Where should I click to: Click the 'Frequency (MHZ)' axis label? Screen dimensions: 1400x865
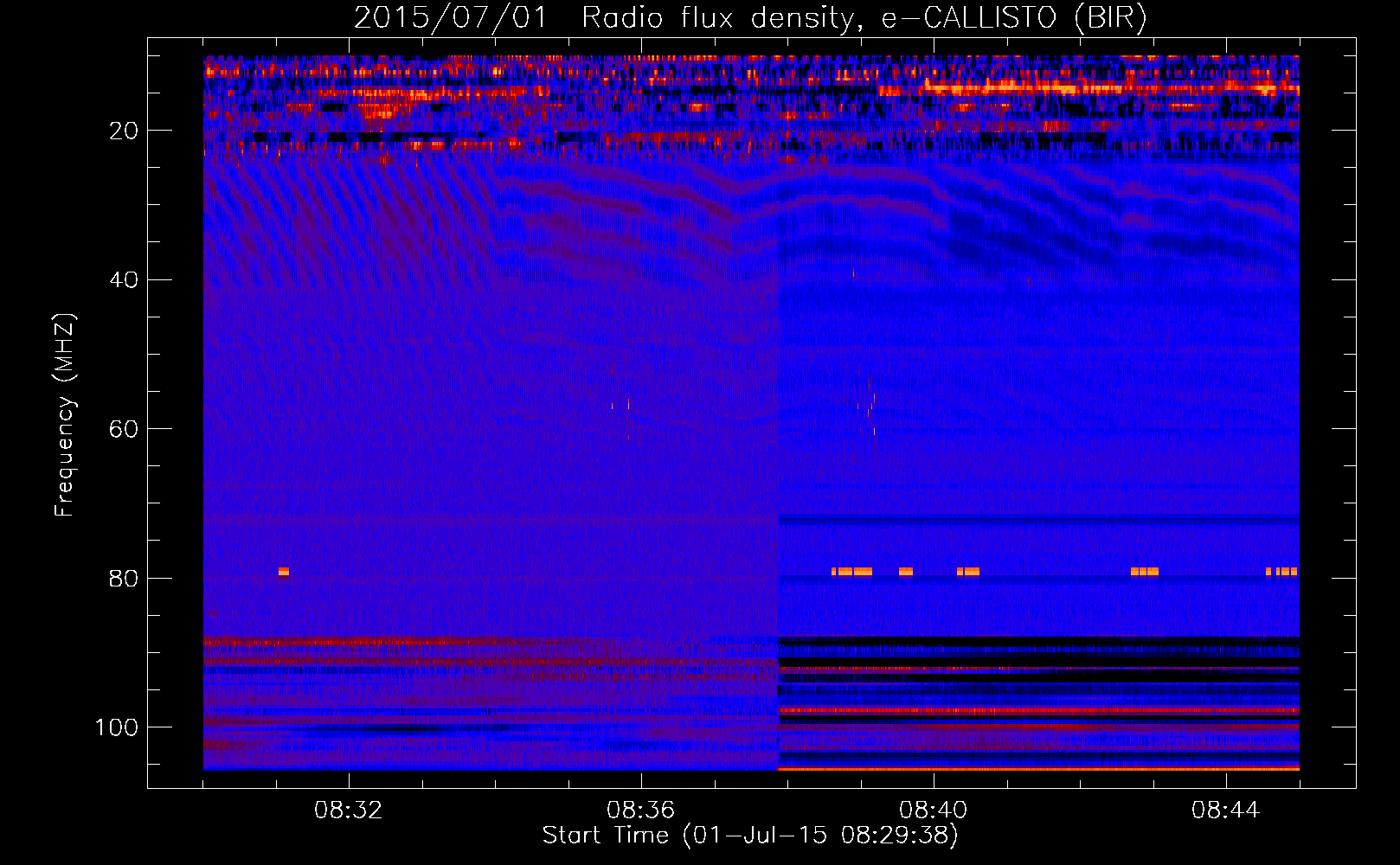coord(65,415)
